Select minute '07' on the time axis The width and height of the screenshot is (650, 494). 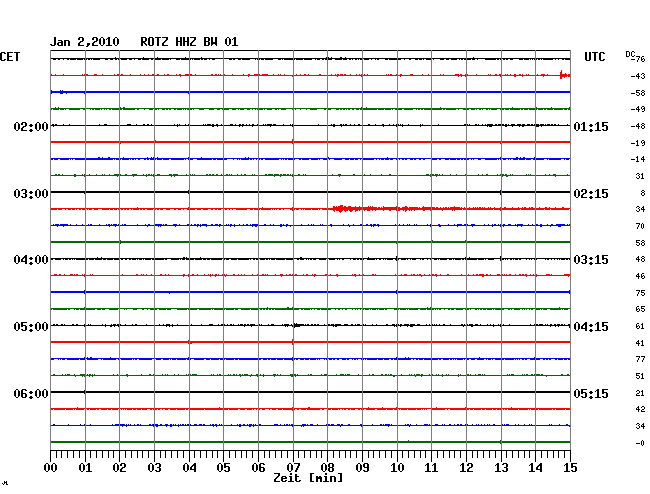tap(293, 467)
